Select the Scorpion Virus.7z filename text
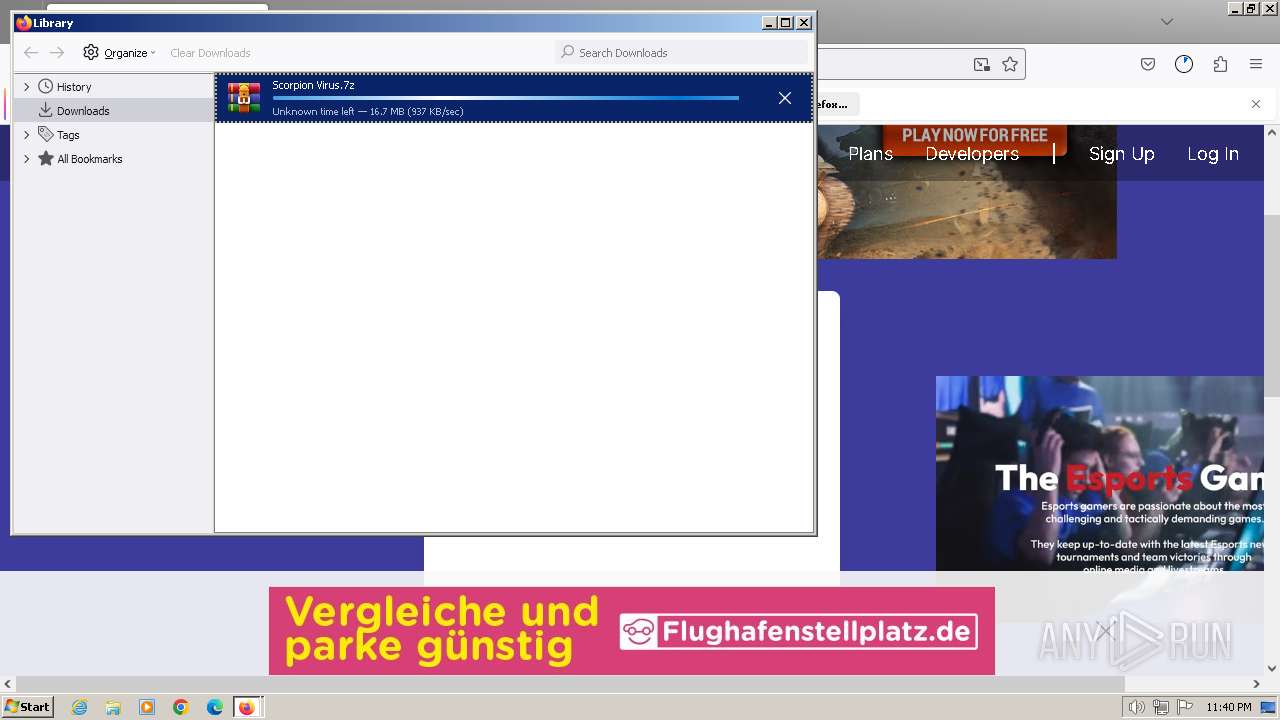 (313, 85)
